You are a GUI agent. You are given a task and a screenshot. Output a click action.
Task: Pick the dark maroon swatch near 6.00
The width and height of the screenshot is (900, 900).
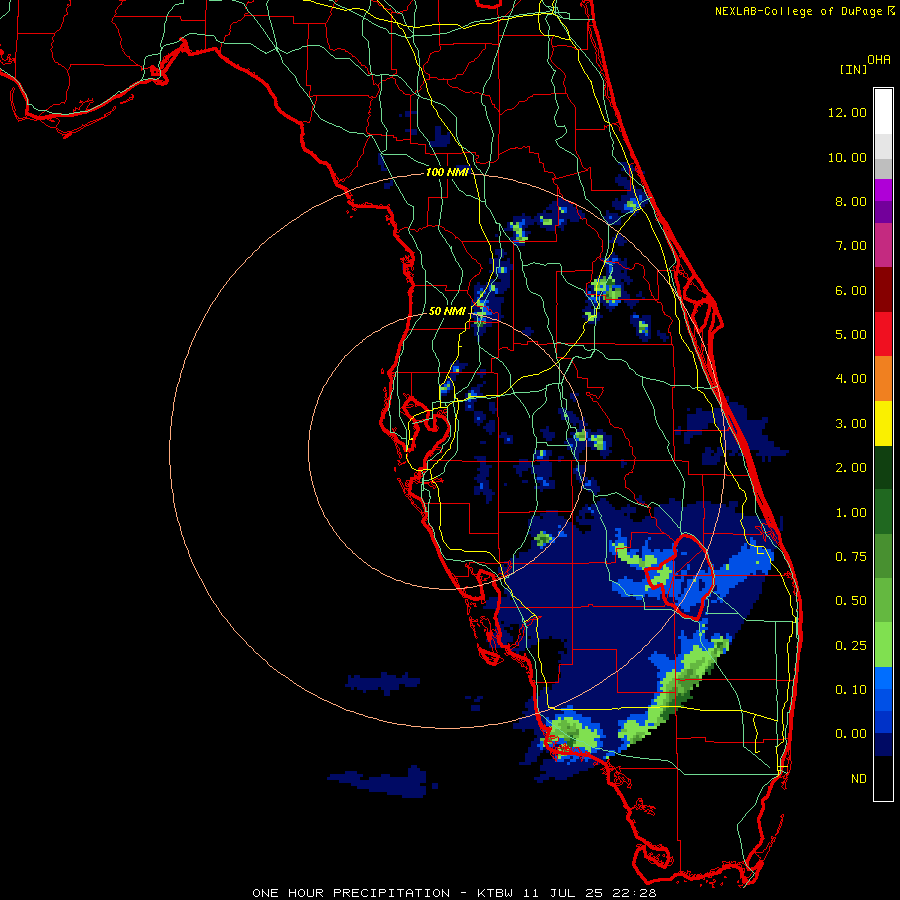point(883,290)
